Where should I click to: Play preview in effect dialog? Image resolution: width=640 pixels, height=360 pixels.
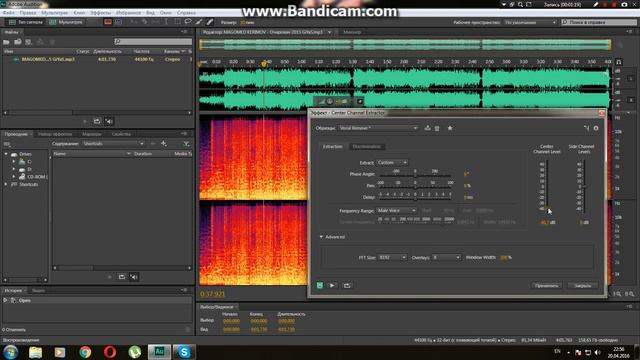(332, 285)
